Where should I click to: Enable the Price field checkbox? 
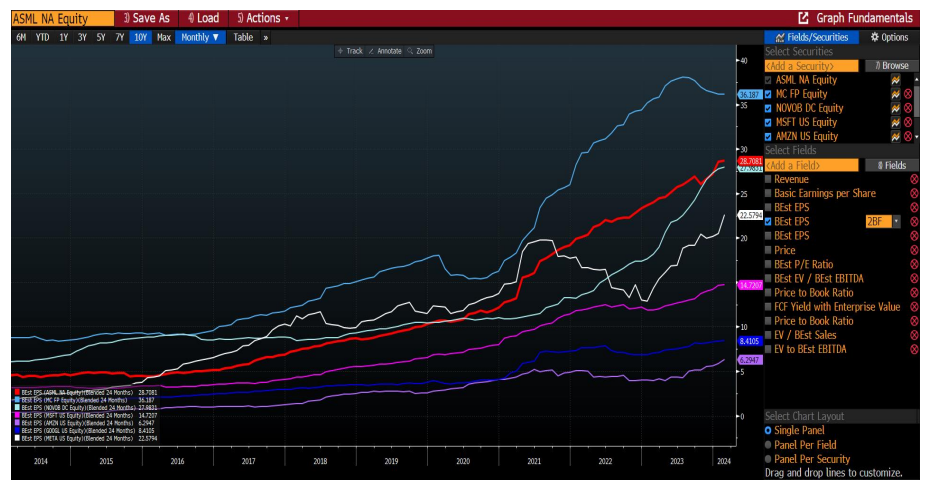768,250
